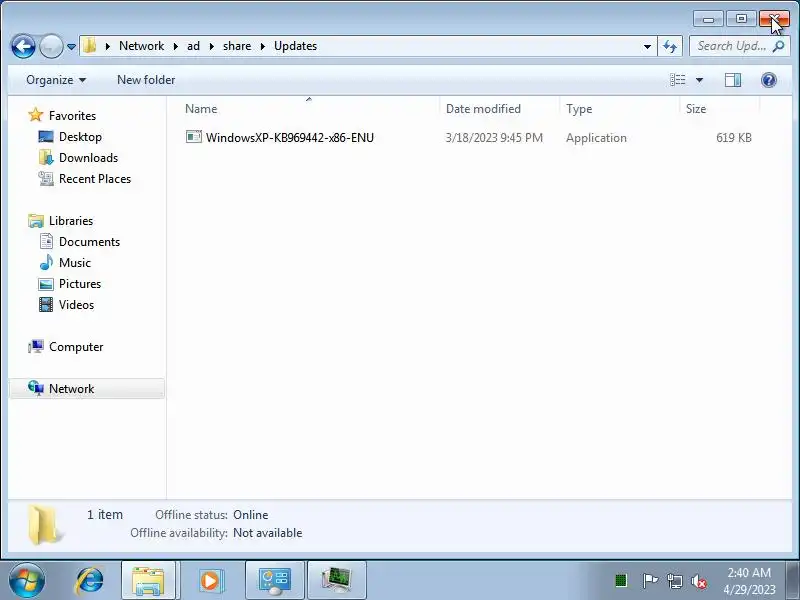Screen dimensions: 800x600
Task: Open the More view options dropdown arrow
Action: pyautogui.click(x=699, y=80)
